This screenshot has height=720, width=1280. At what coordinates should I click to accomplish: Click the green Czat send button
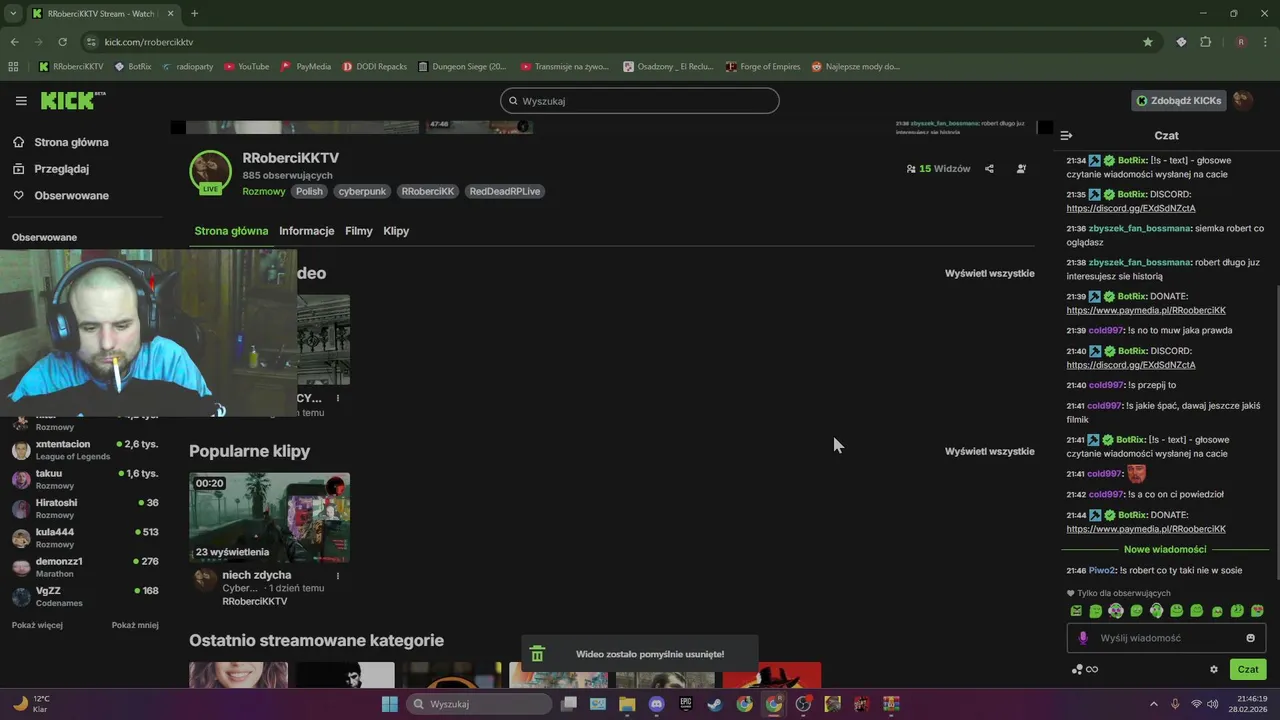click(x=1248, y=669)
